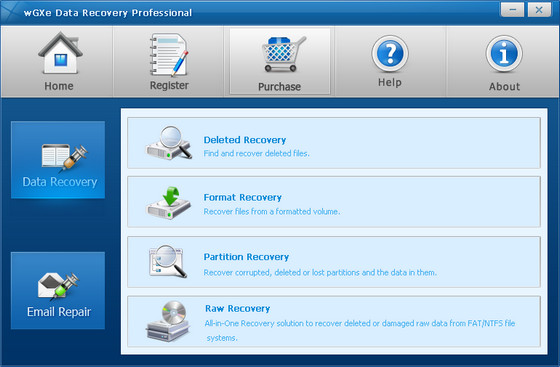Click the Raw Recovery disc drive icon

tap(168, 321)
